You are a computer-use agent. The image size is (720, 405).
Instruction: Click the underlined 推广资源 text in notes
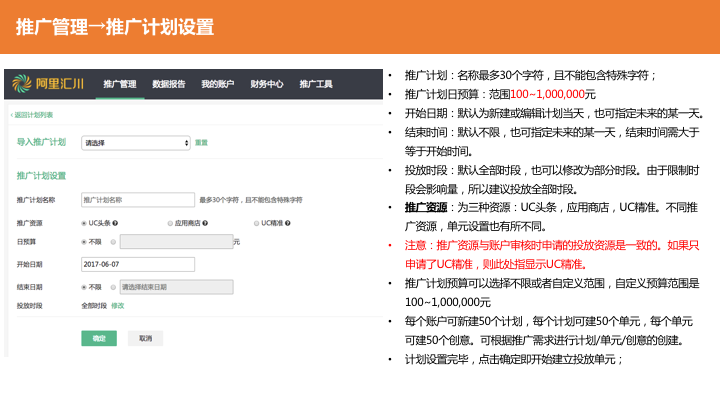pos(426,208)
